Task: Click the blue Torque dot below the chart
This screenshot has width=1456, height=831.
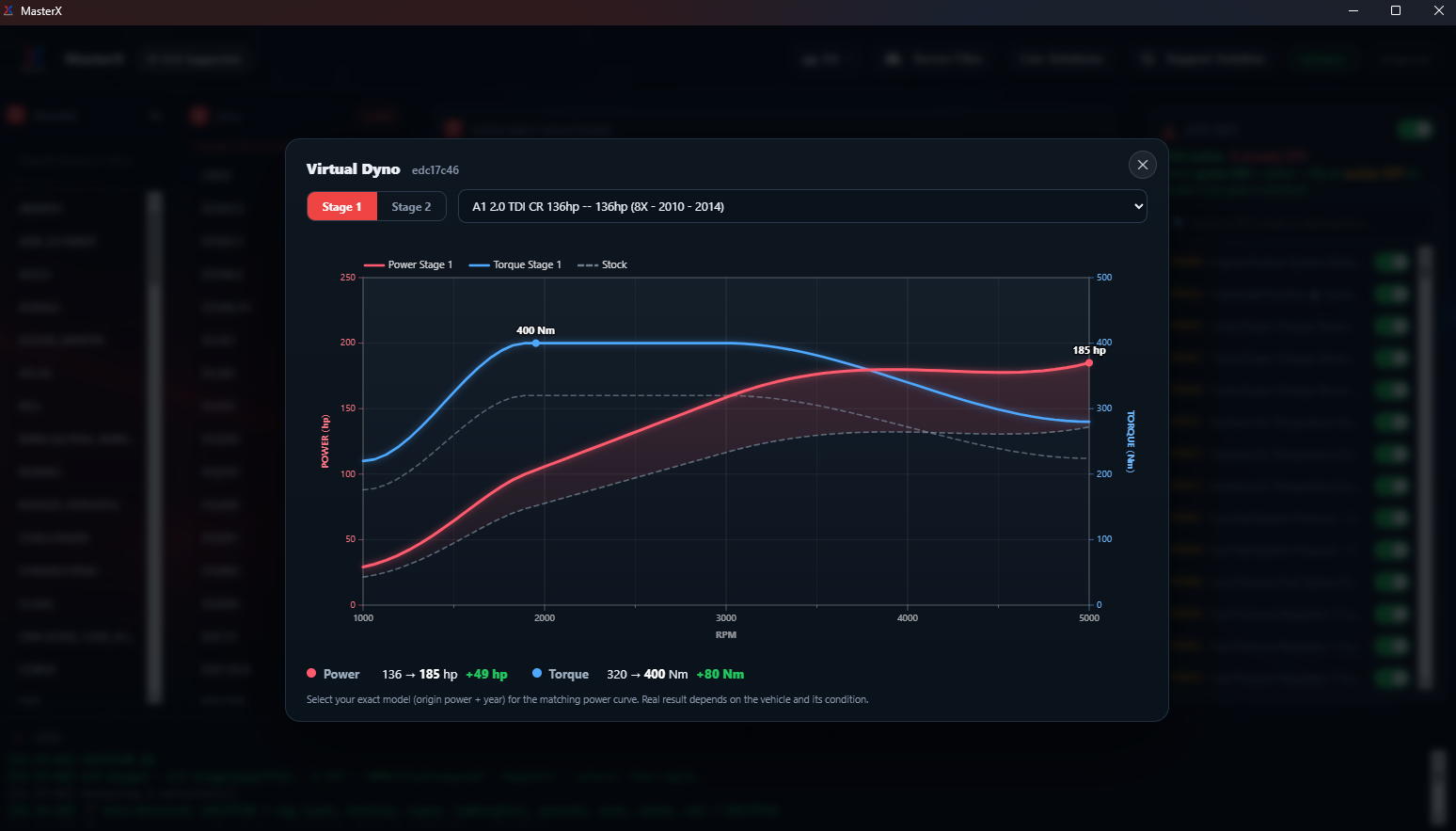Action: pyautogui.click(x=537, y=673)
